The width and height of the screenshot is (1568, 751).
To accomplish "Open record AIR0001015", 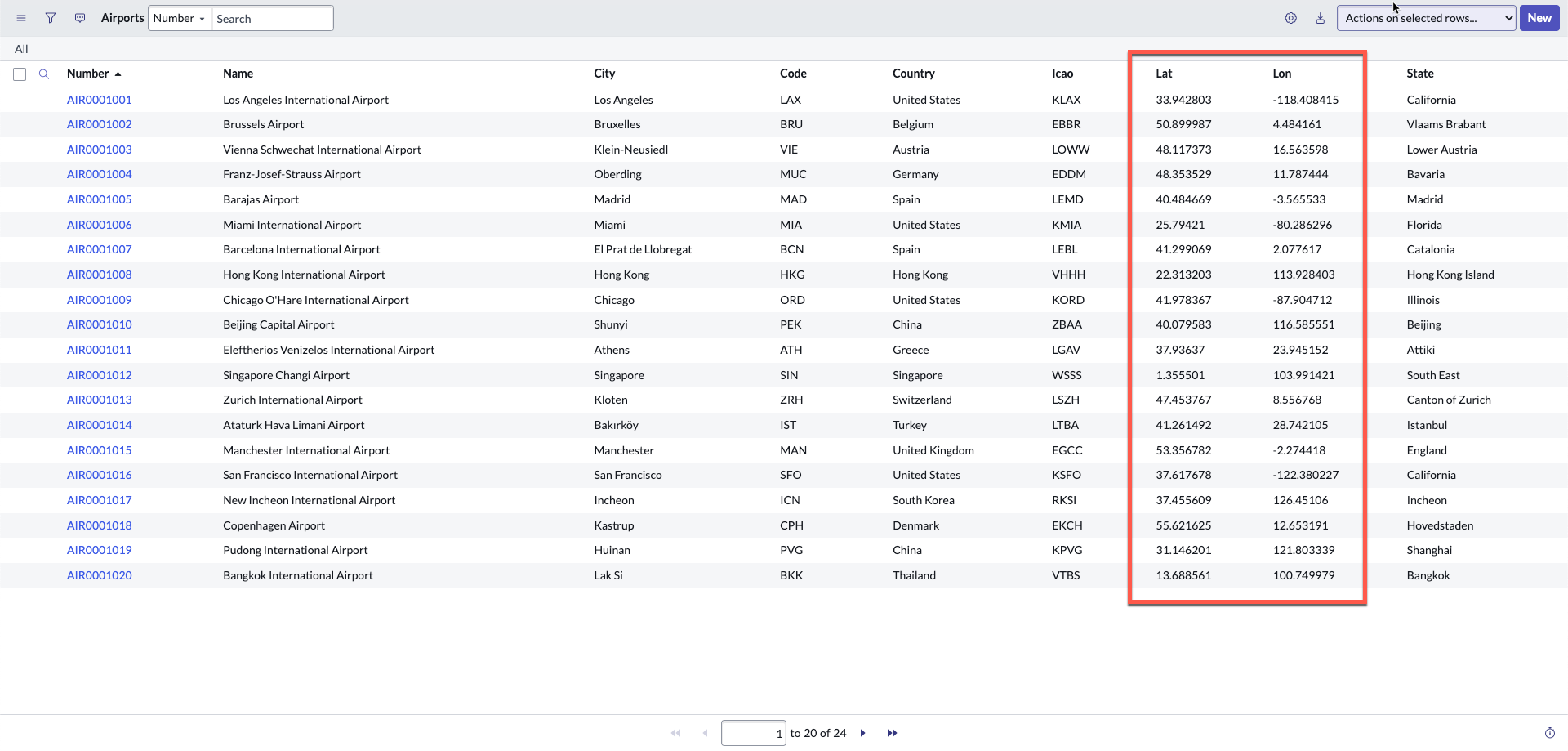I will [x=100, y=450].
